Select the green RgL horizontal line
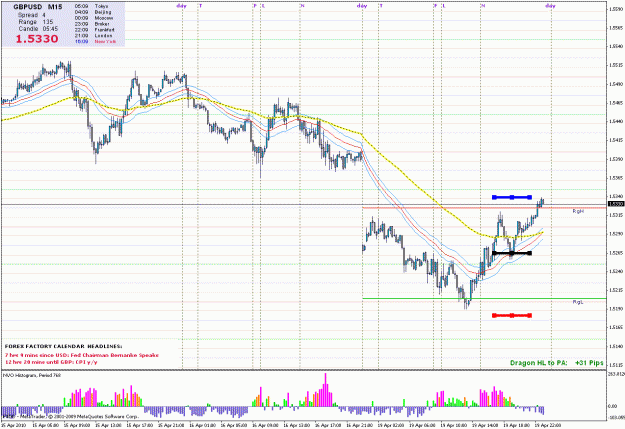 click(x=484, y=298)
